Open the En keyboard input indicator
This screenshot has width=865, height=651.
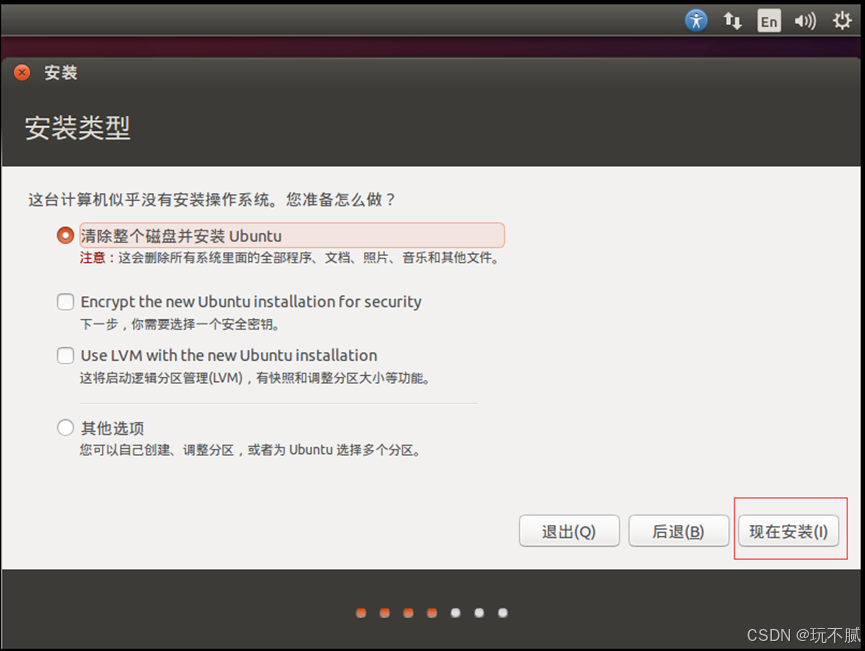tap(769, 21)
